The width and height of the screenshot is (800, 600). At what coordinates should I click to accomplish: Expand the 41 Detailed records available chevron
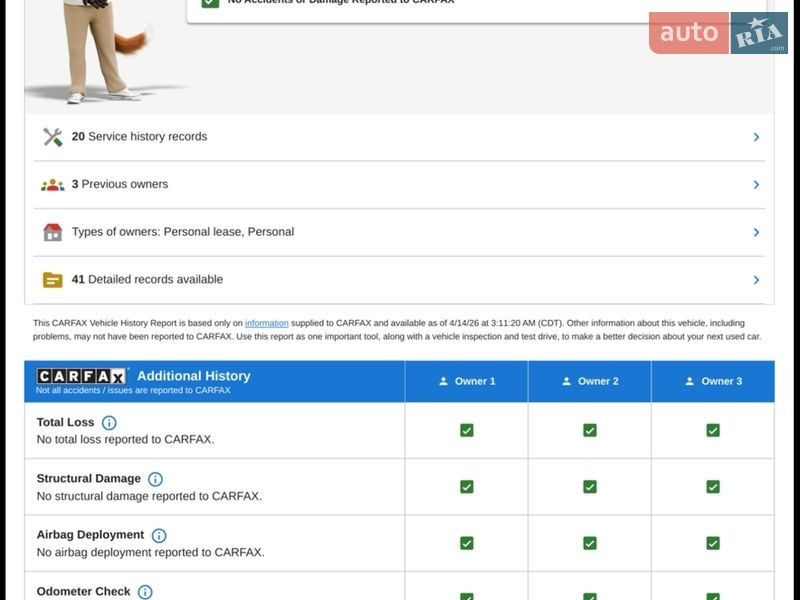click(x=756, y=280)
